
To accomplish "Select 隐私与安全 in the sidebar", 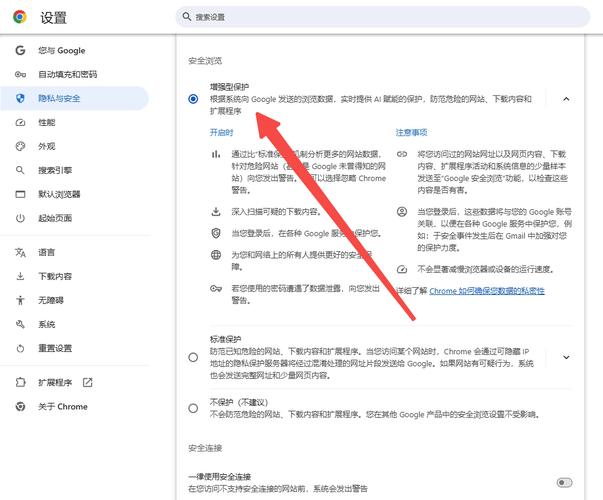I will [74, 98].
